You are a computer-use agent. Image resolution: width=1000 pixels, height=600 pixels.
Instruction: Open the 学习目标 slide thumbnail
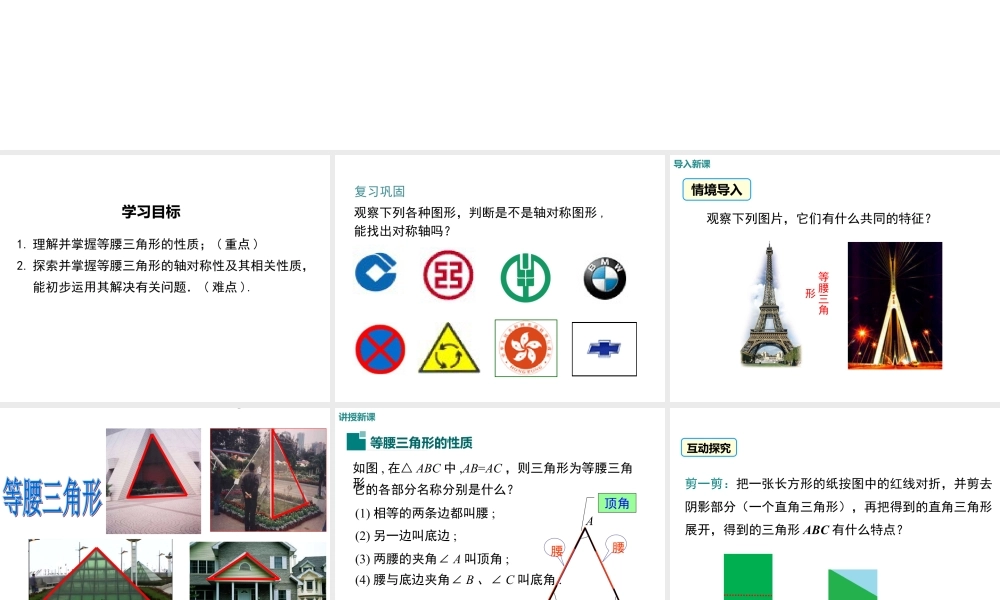[165, 278]
